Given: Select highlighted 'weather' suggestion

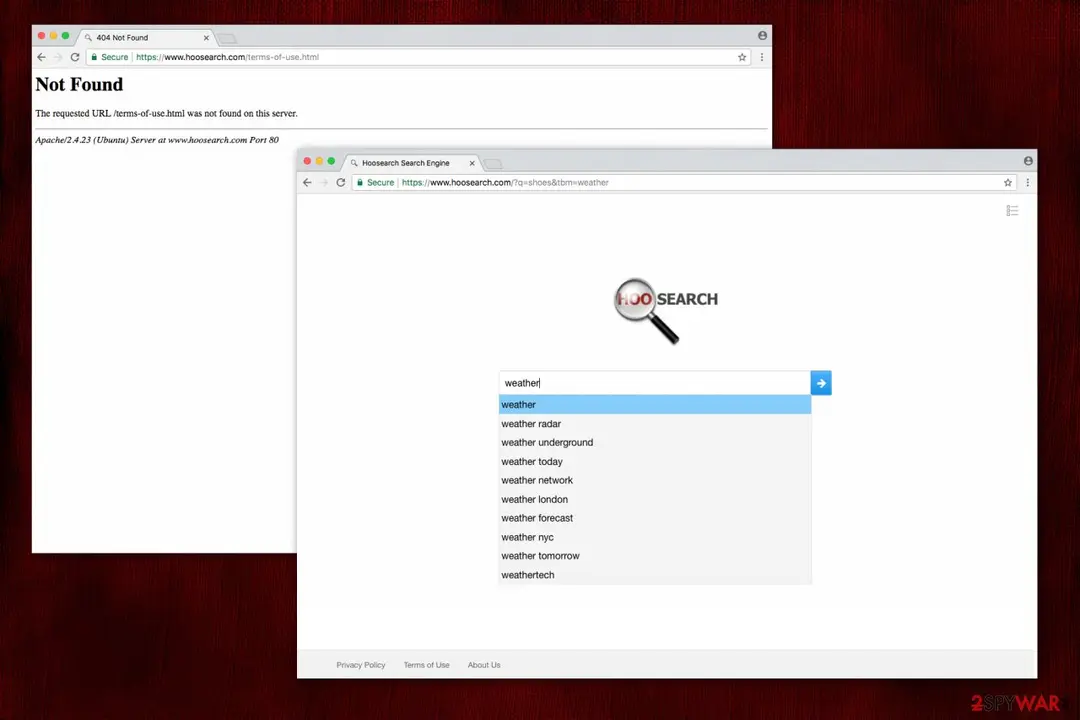Looking at the screenshot, I should pos(655,404).
